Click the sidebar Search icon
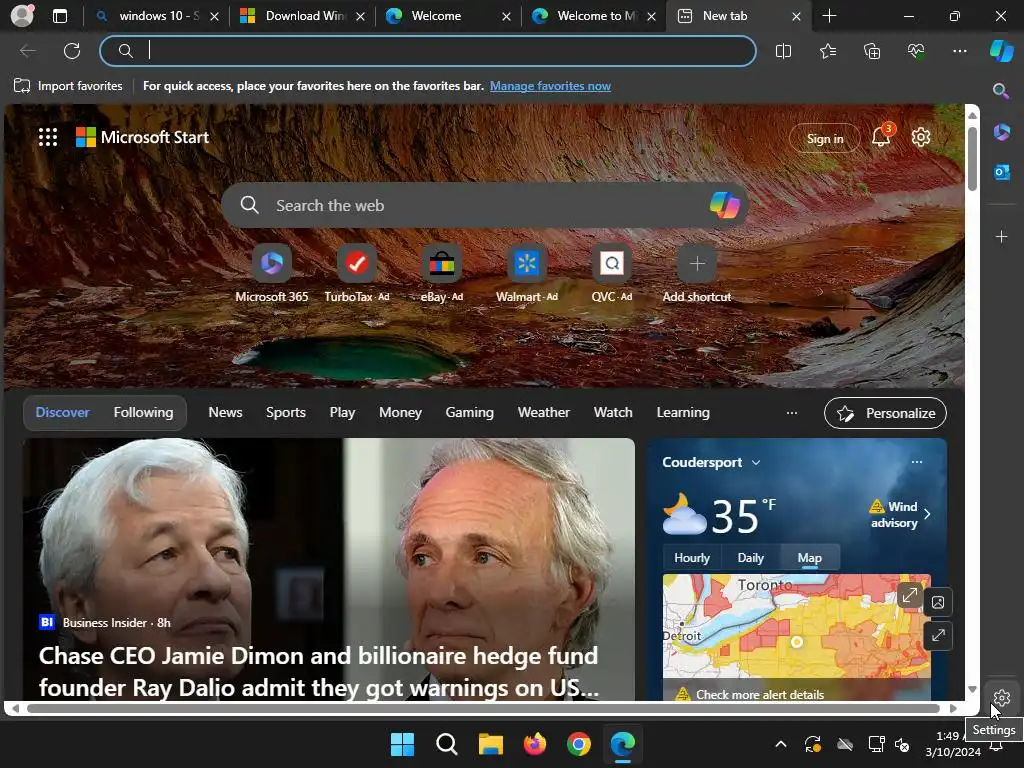Image resolution: width=1024 pixels, height=768 pixels. tap(1001, 91)
